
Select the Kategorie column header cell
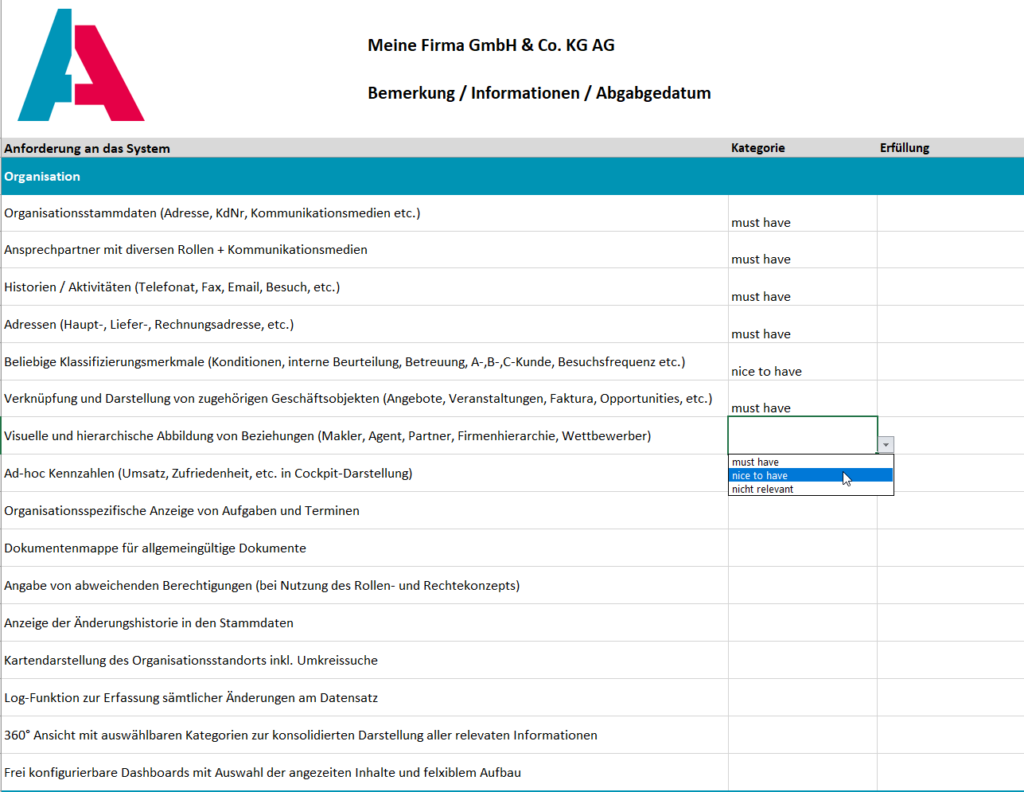click(803, 148)
